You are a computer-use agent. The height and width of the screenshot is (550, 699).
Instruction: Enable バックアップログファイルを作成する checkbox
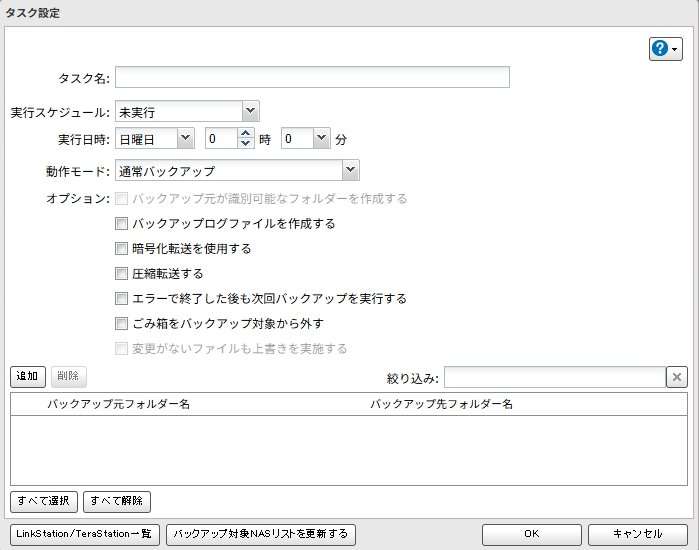coord(122,224)
